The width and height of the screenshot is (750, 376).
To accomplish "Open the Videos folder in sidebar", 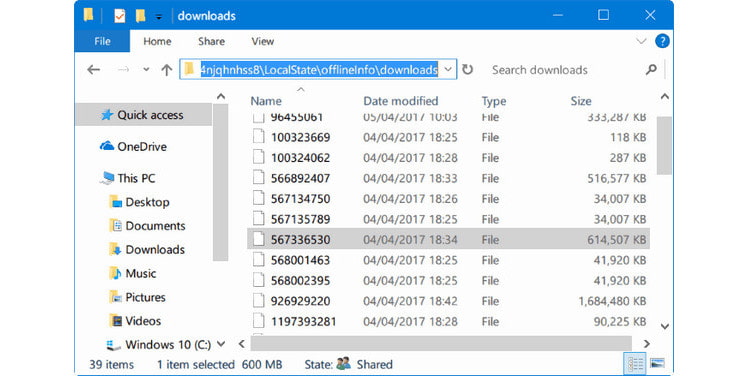I will click(143, 321).
